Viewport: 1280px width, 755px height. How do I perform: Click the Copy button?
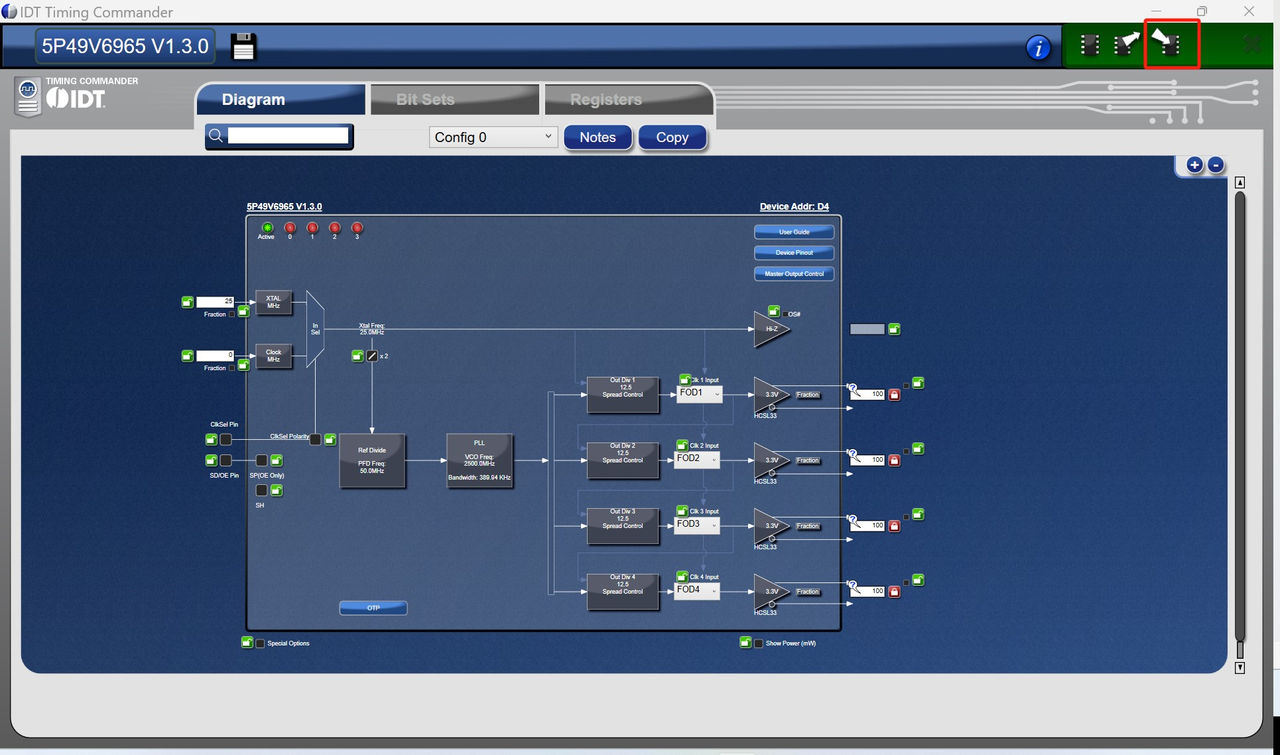672,137
